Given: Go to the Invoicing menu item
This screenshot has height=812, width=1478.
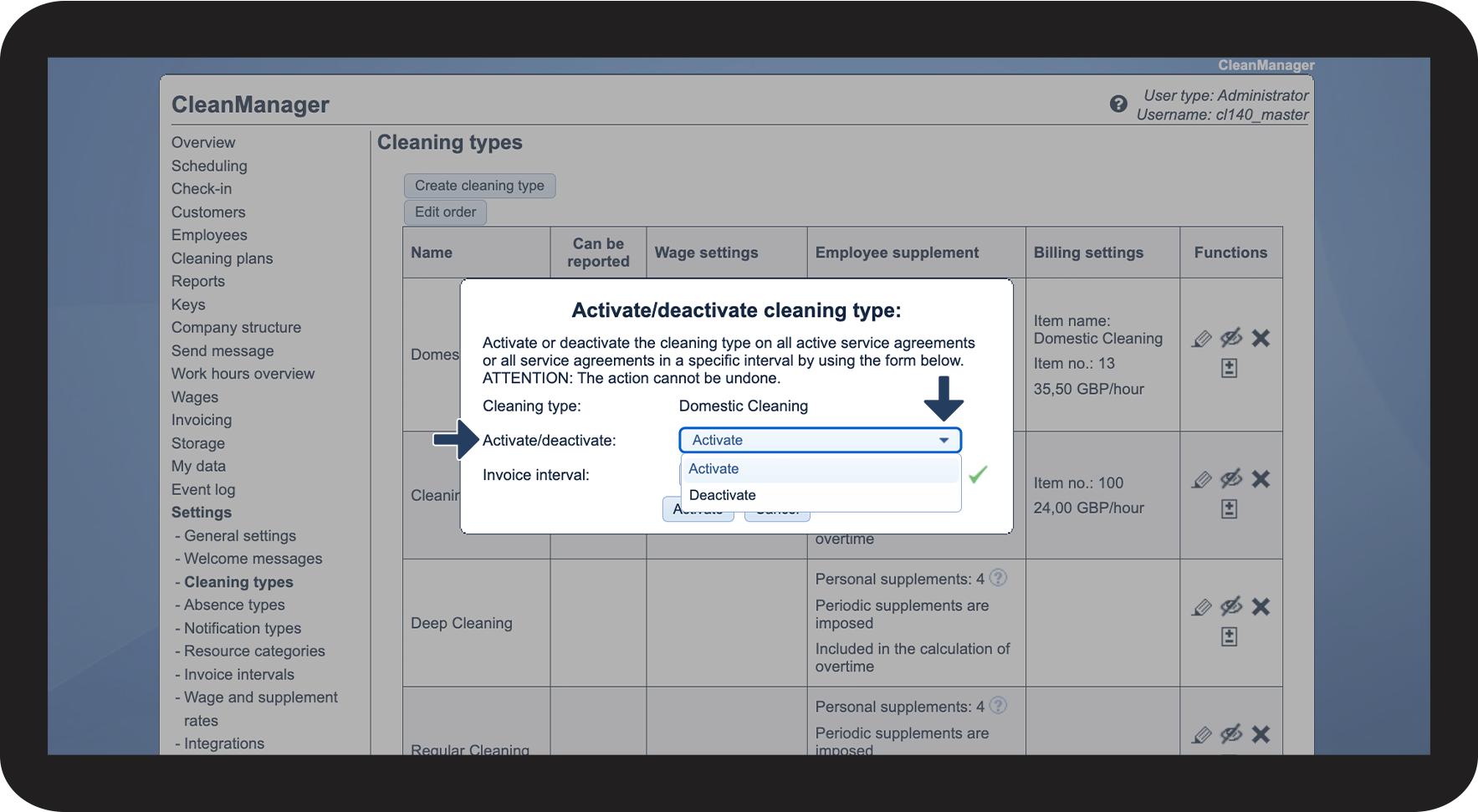Looking at the screenshot, I should (202, 420).
